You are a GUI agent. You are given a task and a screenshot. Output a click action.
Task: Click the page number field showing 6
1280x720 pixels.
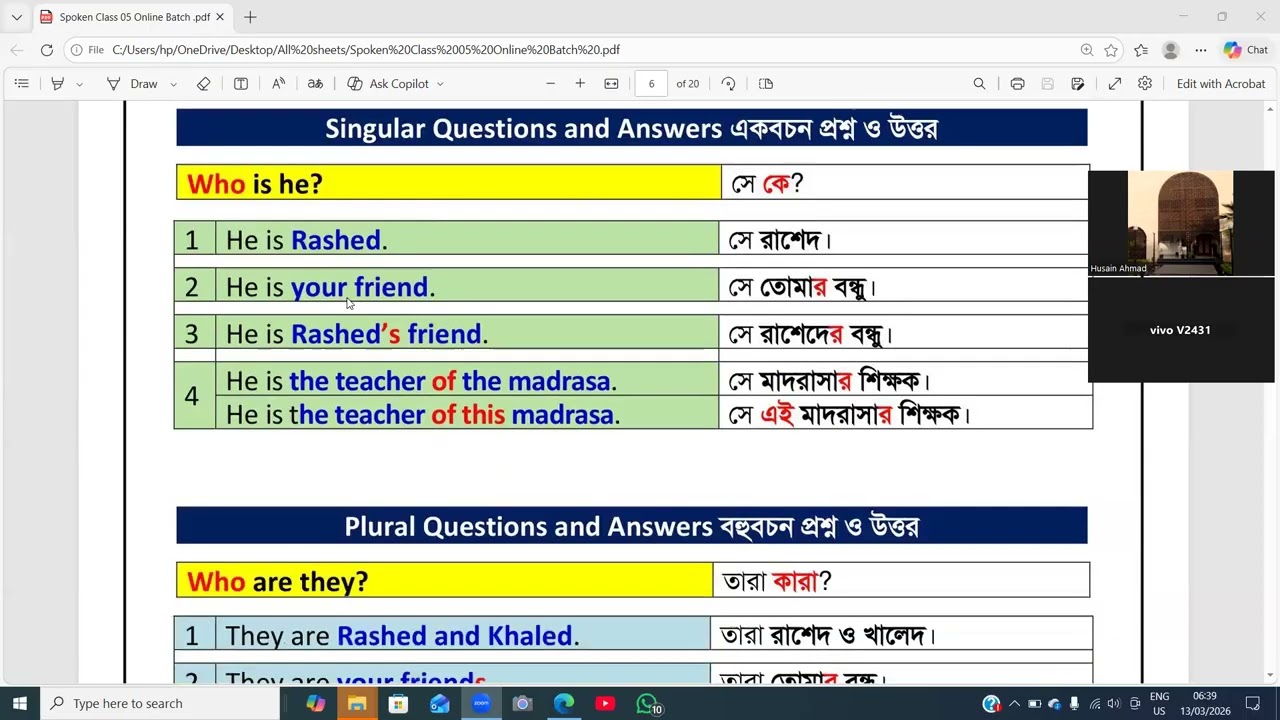(651, 84)
